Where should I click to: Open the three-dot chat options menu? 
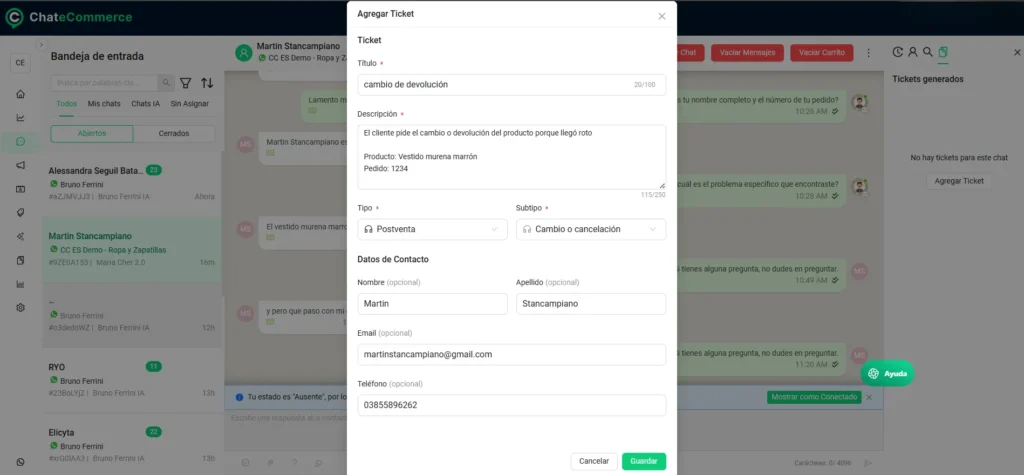pos(869,52)
